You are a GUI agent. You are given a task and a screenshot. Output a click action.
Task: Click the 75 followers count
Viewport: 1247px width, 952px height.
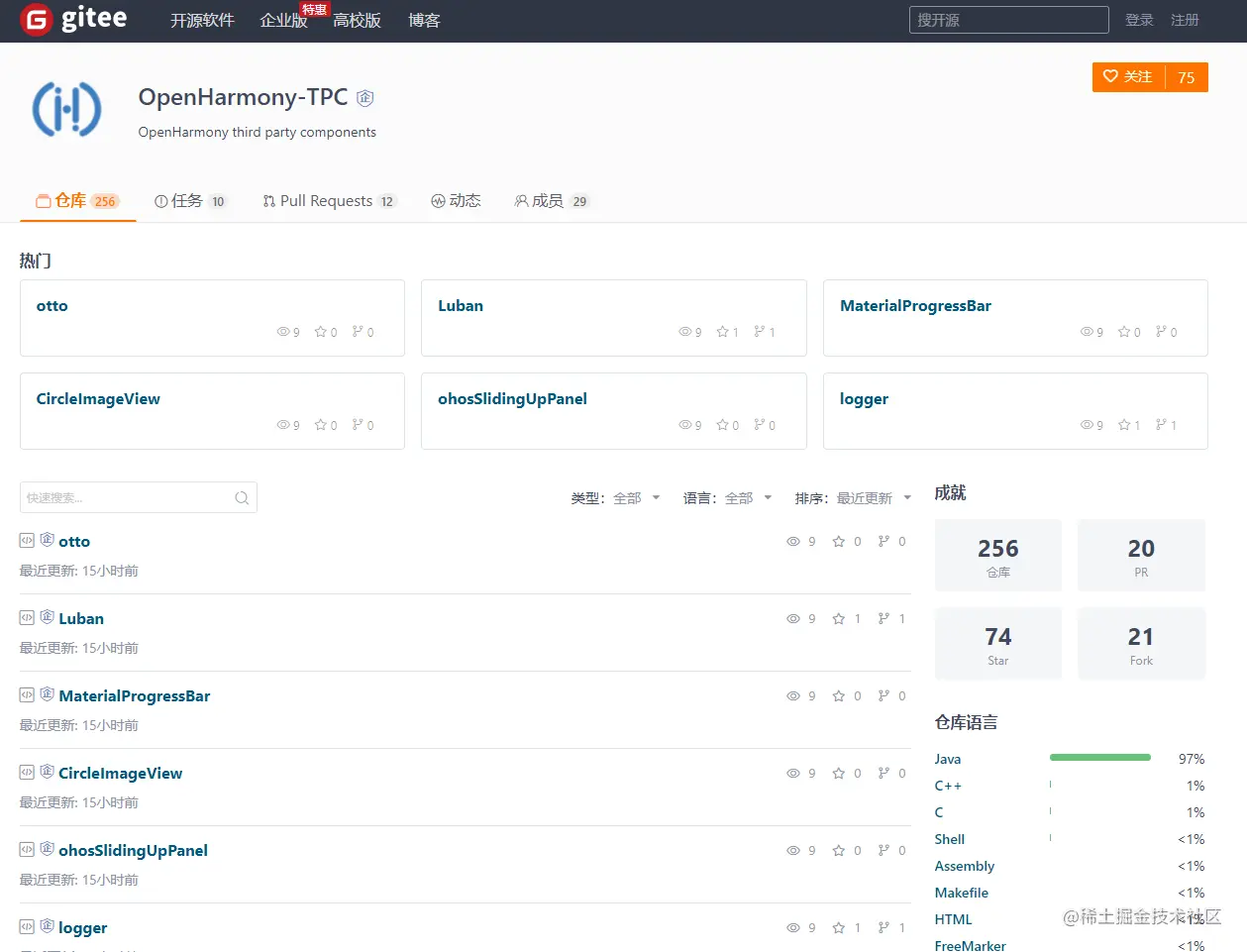point(1187,77)
